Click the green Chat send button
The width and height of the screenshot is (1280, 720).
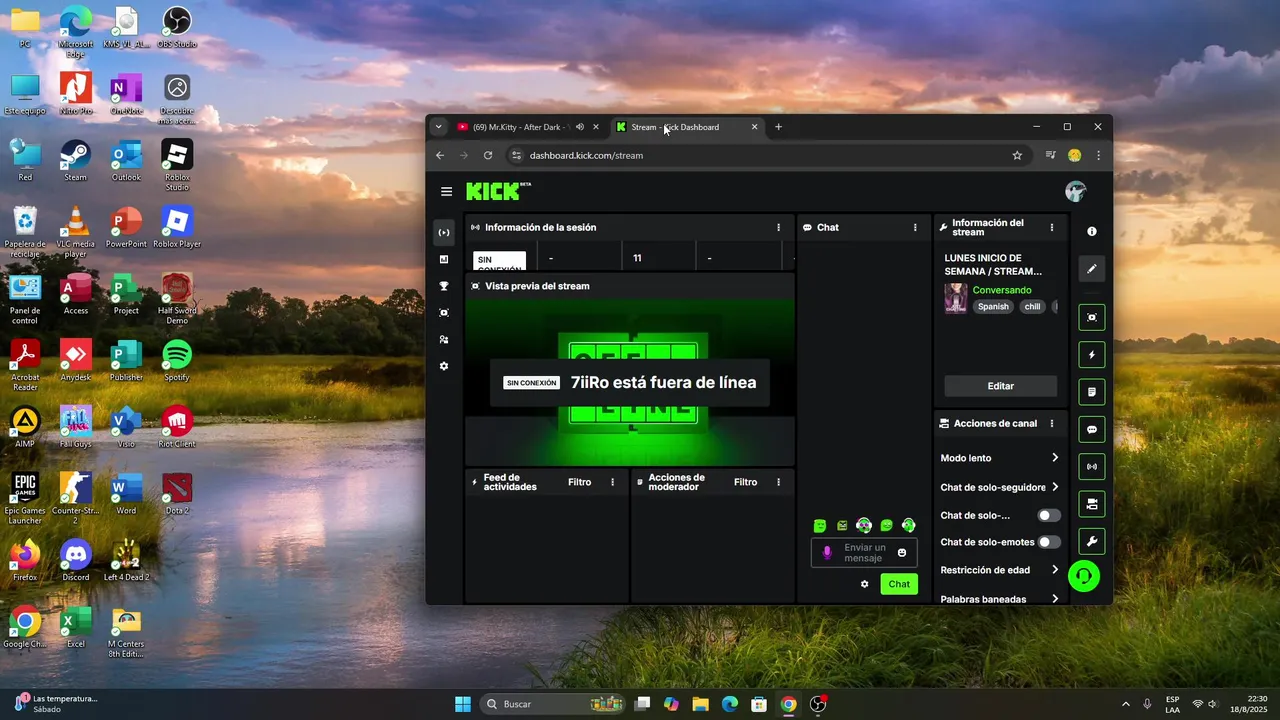(899, 584)
